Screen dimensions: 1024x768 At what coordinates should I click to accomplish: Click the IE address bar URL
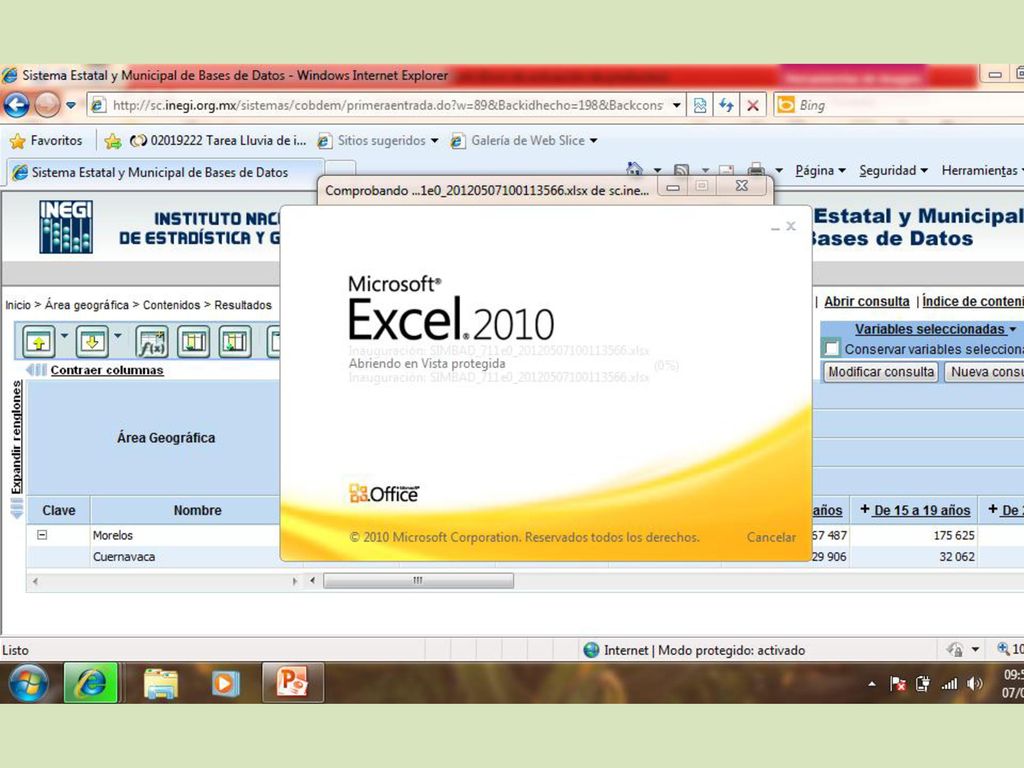(387, 105)
